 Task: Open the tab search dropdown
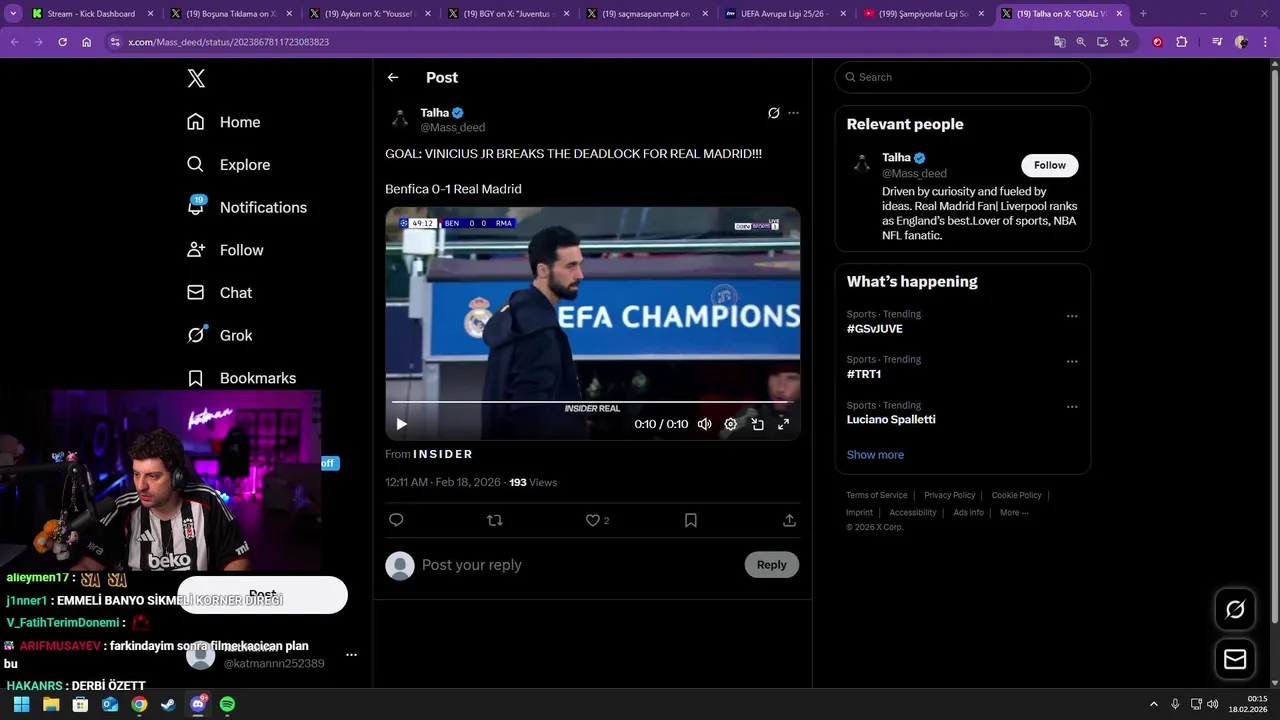[13, 14]
